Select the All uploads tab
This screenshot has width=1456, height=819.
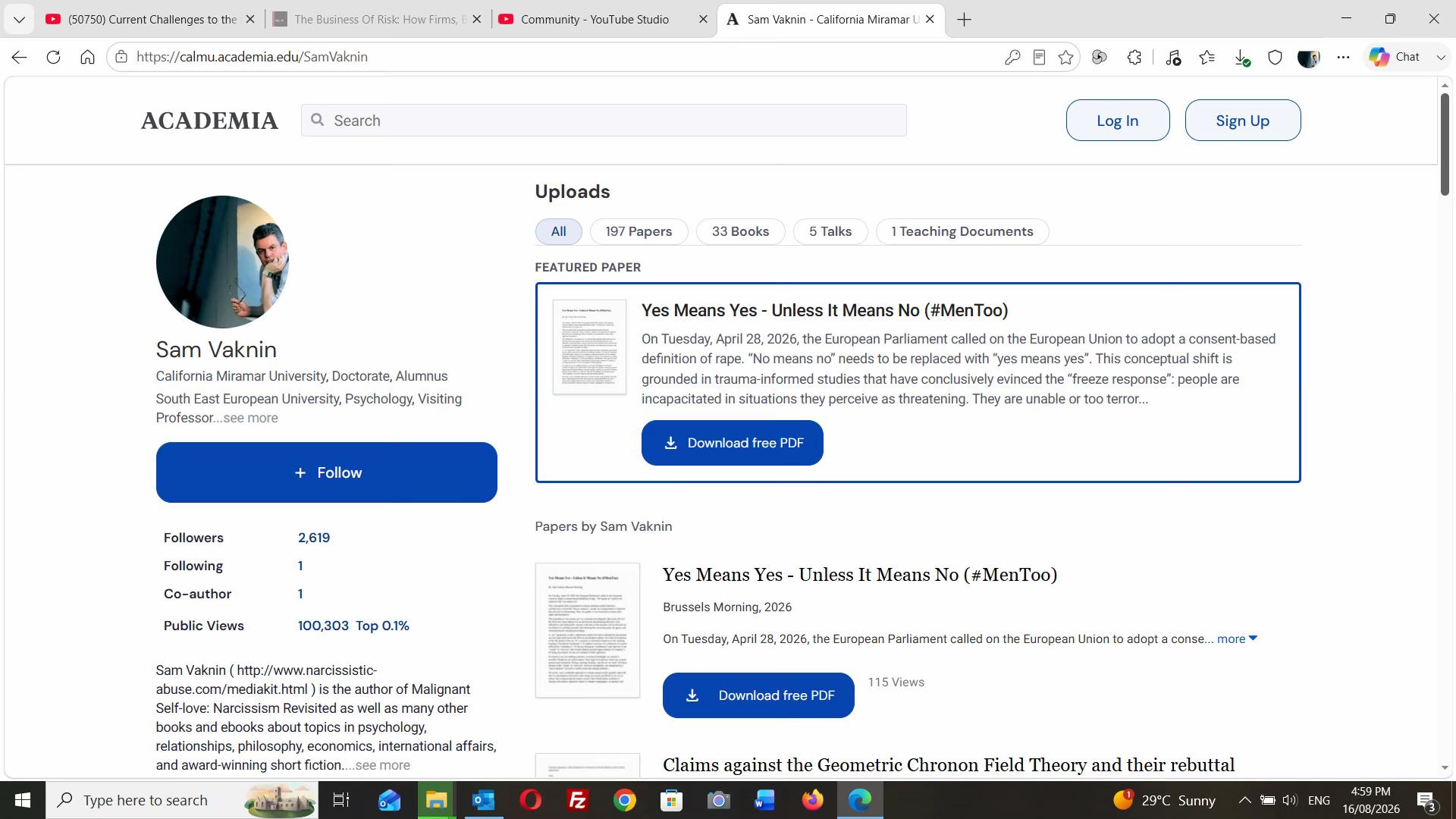tap(559, 231)
